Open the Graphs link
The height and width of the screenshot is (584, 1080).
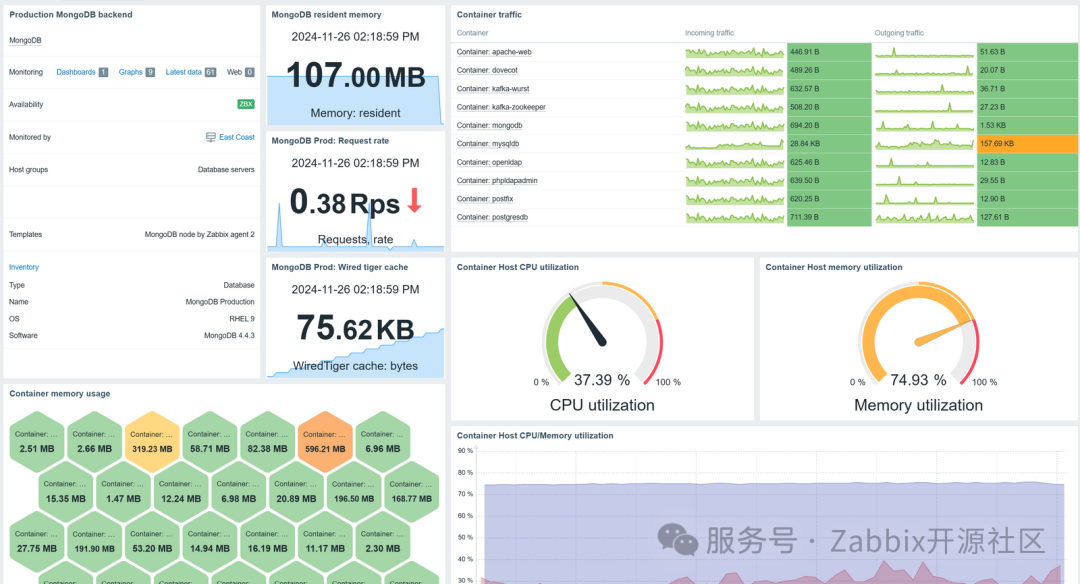pos(130,72)
